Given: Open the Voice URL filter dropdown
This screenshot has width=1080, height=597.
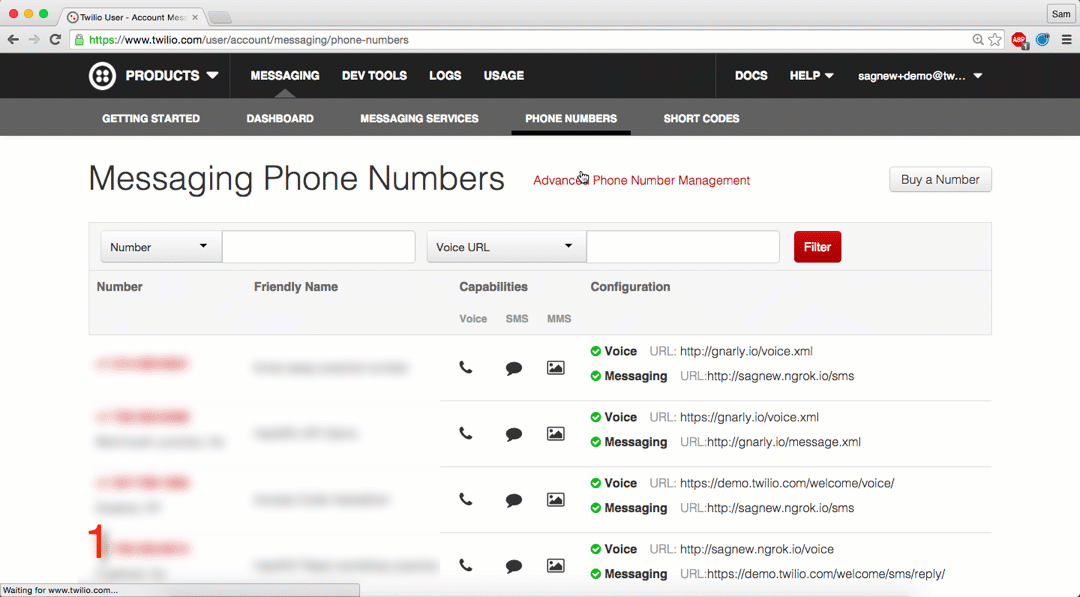Looking at the screenshot, I should coord(506,247).
